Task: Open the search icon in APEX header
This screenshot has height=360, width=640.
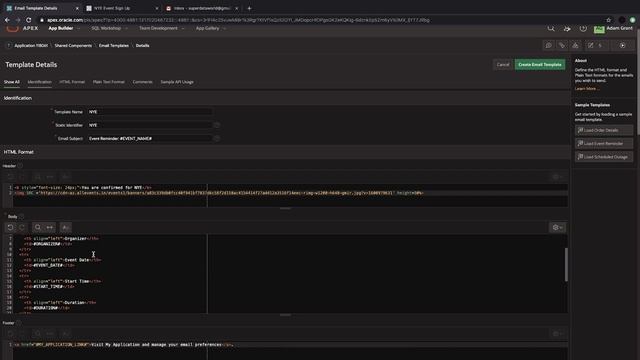Action: [x=551, y=28]
